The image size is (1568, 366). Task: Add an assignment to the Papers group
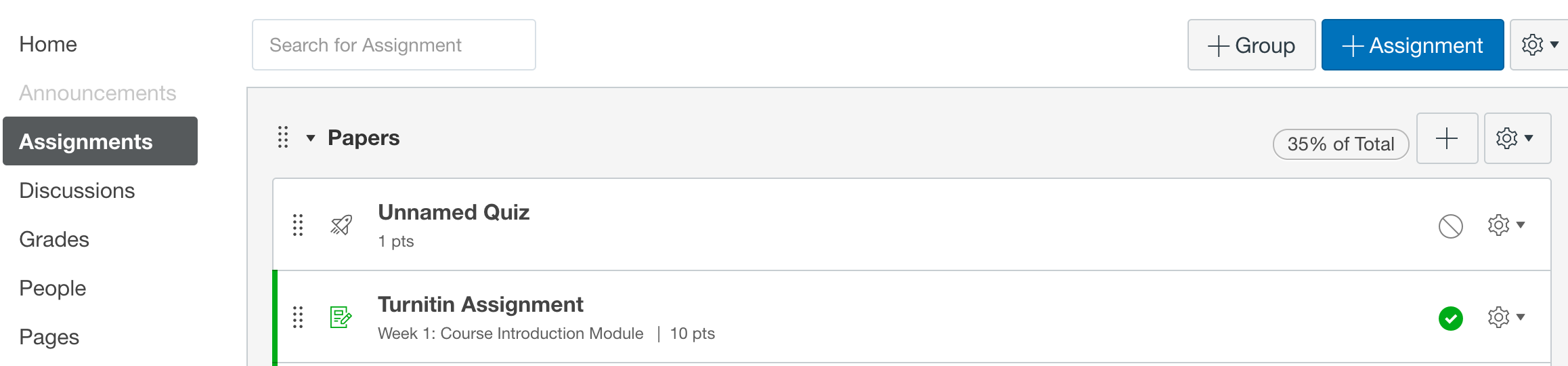(x=1447, y=138)
